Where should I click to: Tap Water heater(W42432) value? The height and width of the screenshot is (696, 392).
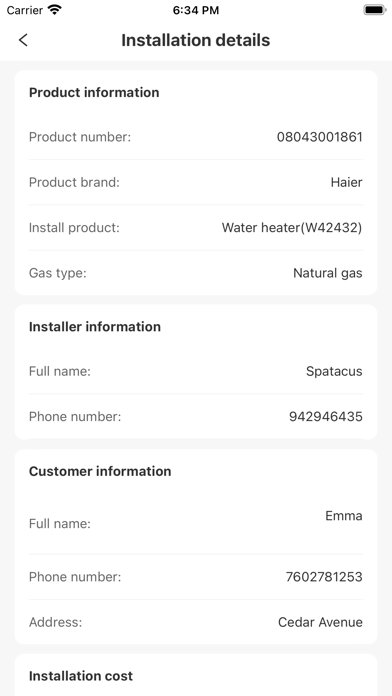292,228
